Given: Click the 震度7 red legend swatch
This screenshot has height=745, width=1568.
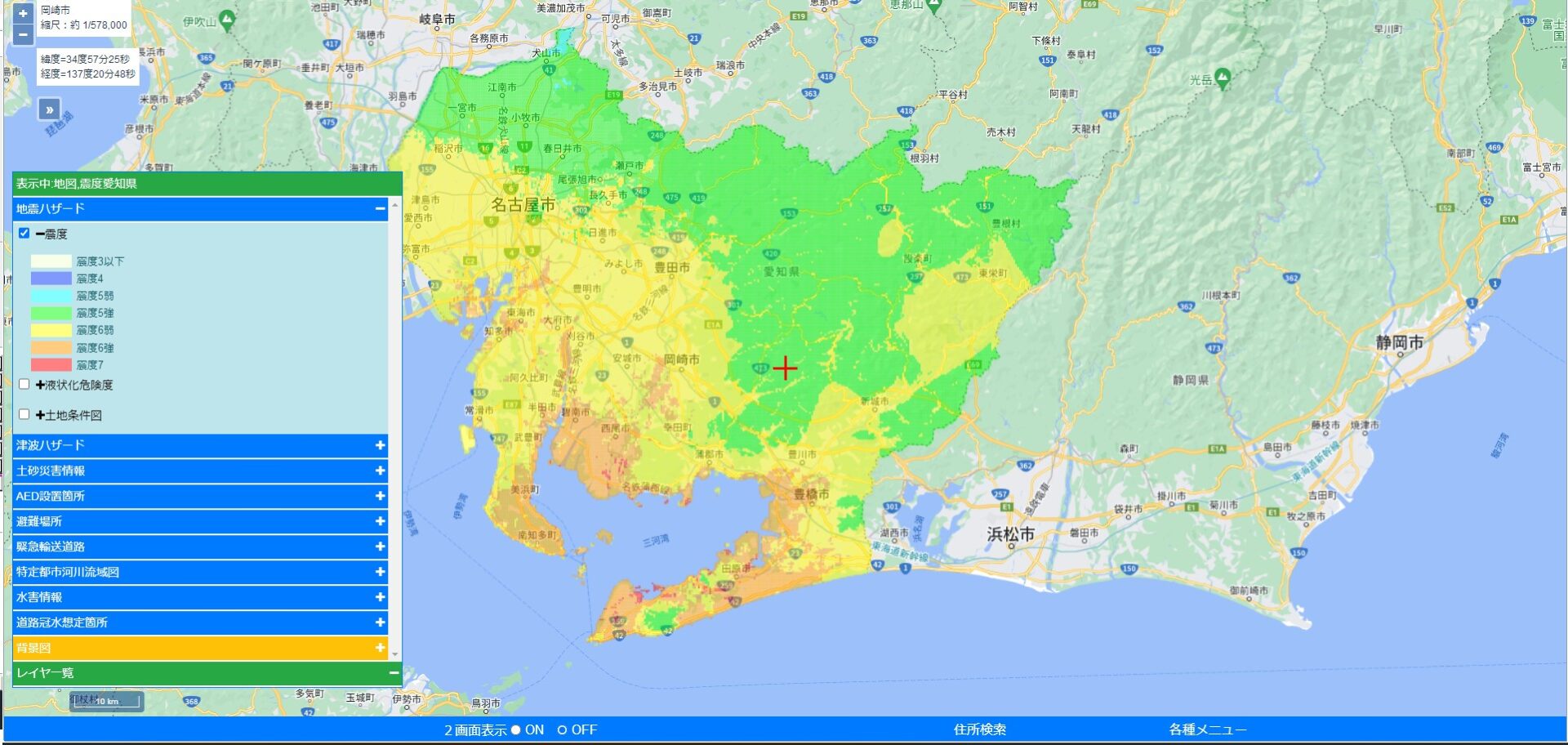Looking at the screenshot, I should (x=51, y=365).
